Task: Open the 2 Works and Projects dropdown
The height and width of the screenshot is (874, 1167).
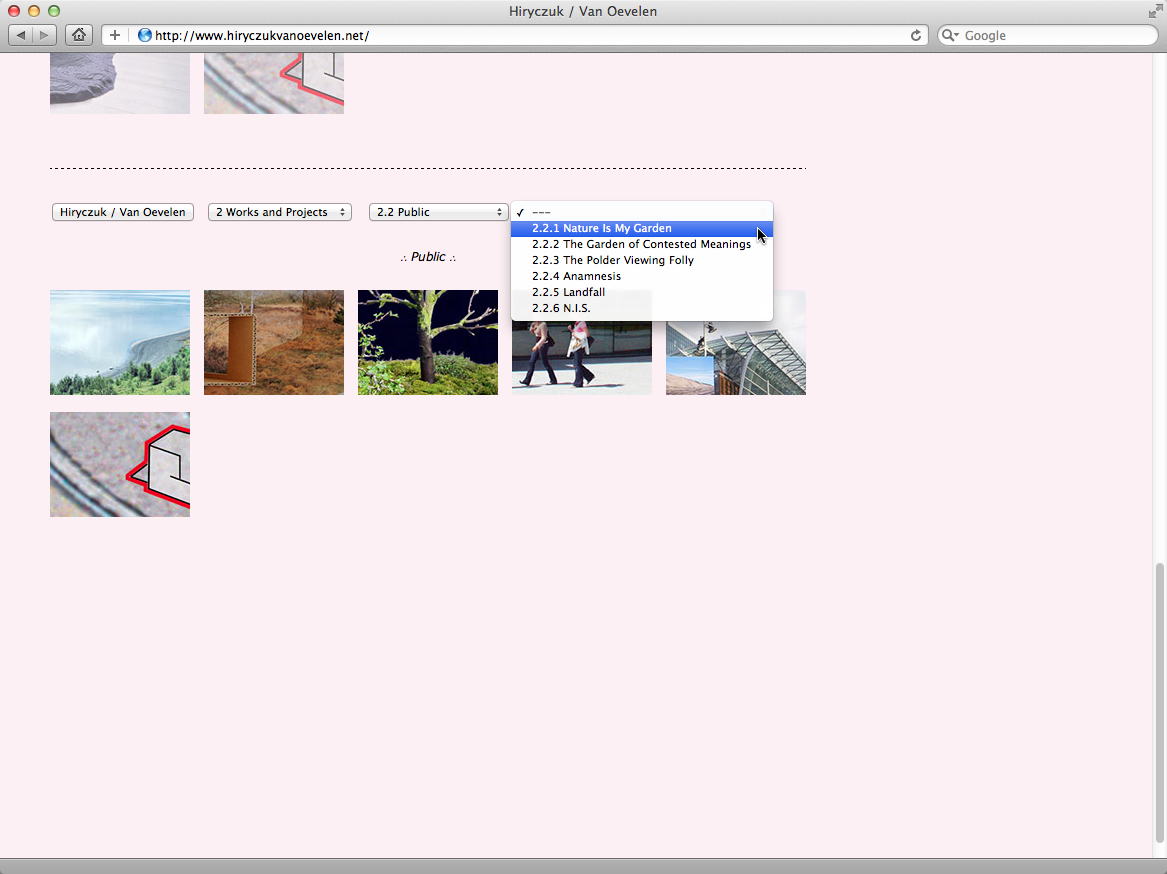Action: pos(279,212)
